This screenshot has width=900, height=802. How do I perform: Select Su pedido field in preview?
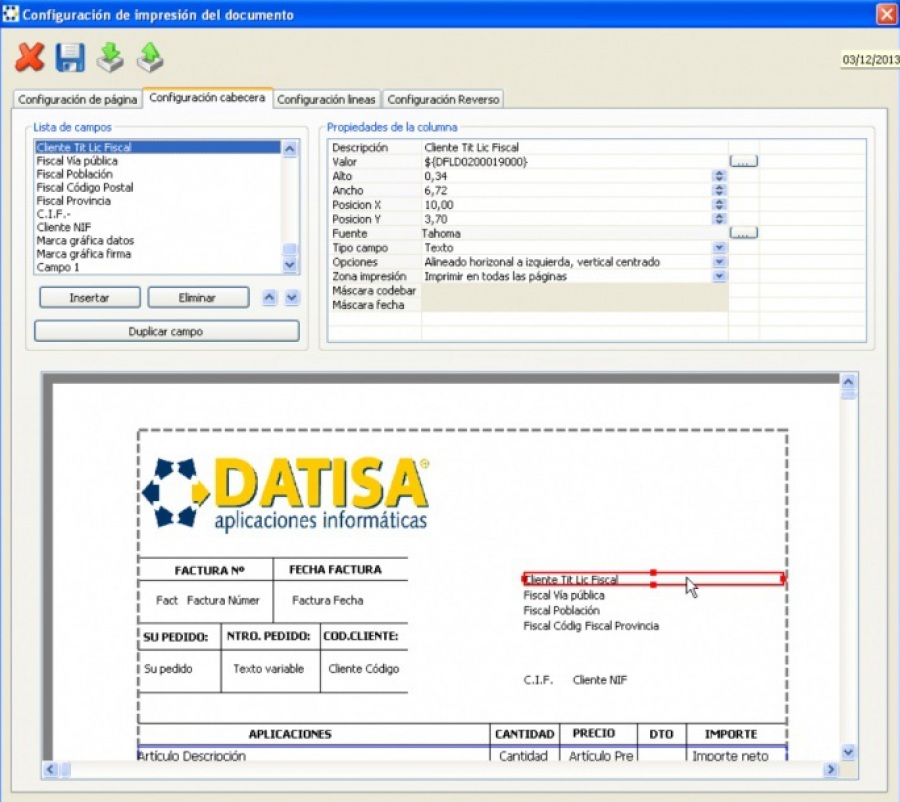pyautogui.click(x=168, y=669)
